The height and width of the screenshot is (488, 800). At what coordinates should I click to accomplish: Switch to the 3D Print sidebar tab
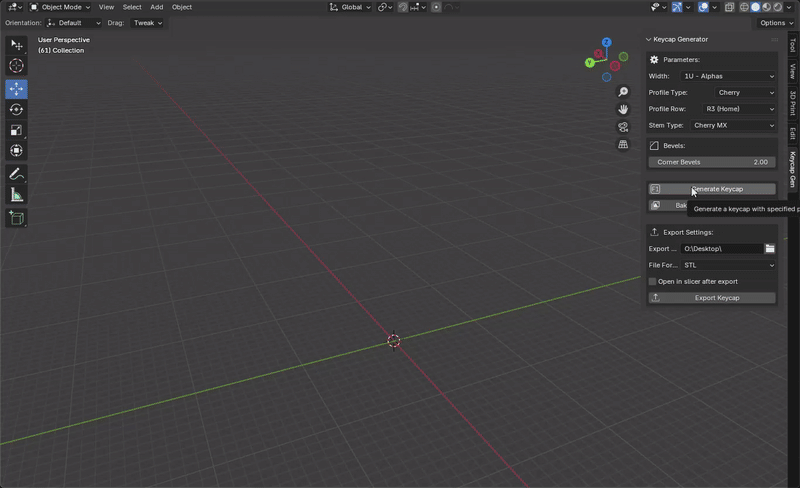[x=793, y=102]
